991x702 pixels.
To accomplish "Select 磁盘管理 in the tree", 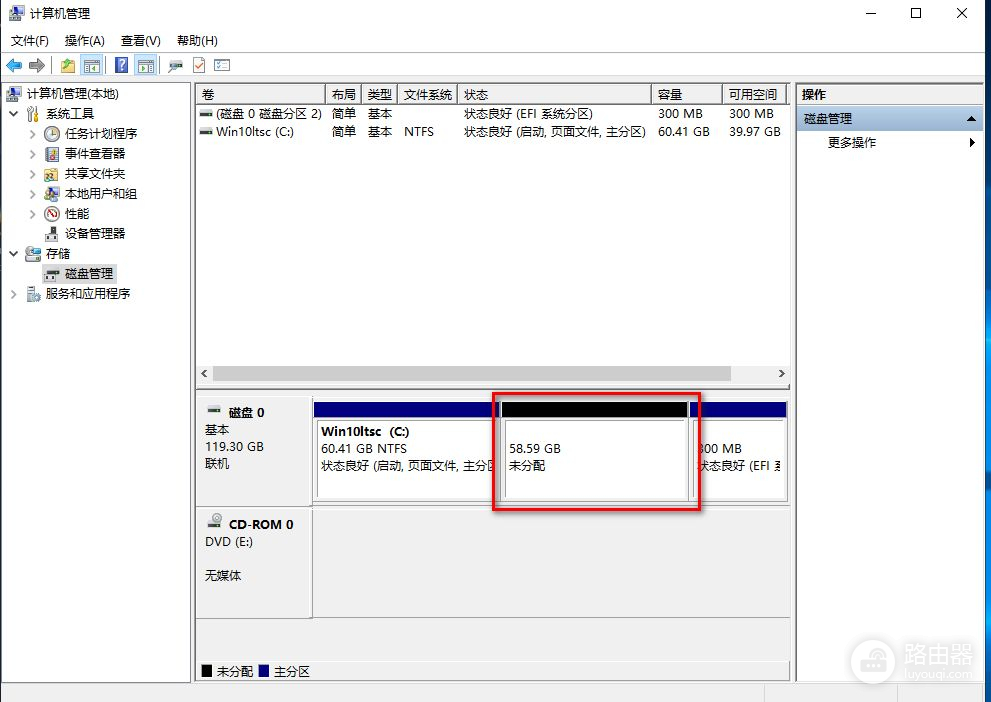I will pyautogui.click(x=80, y=274).
